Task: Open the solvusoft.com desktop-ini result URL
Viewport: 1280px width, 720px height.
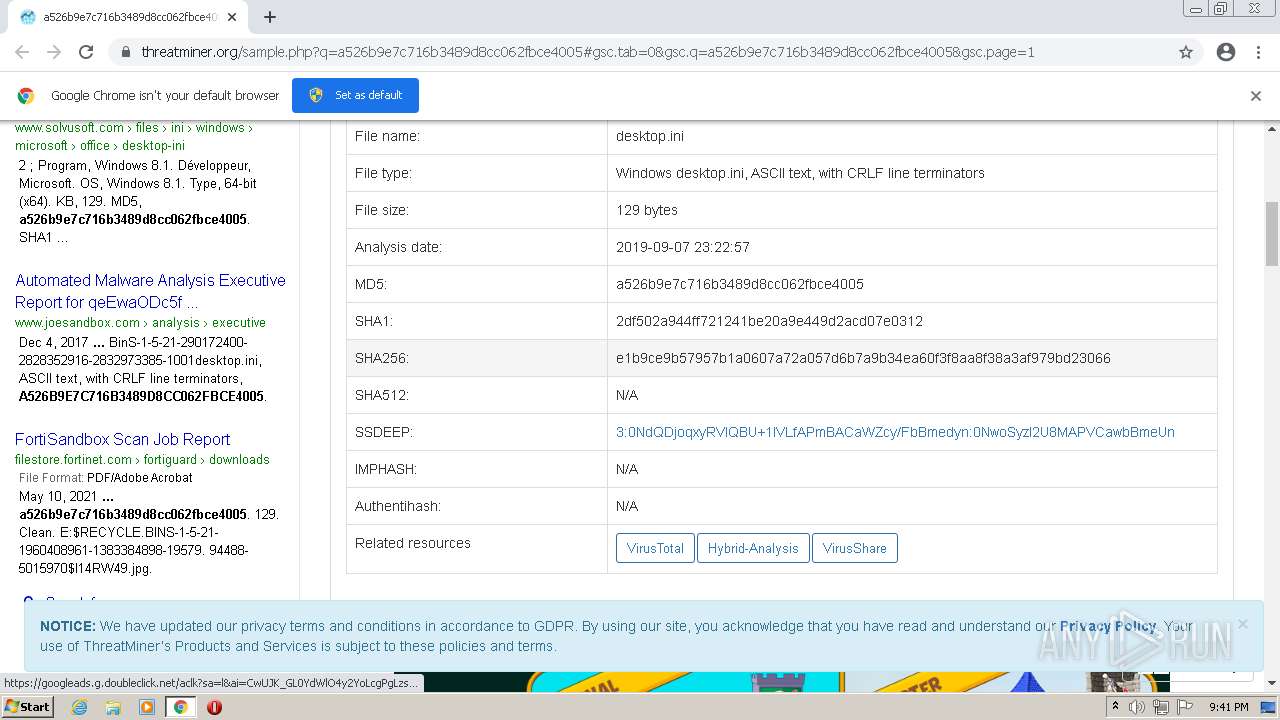Action: click(134, 136)
